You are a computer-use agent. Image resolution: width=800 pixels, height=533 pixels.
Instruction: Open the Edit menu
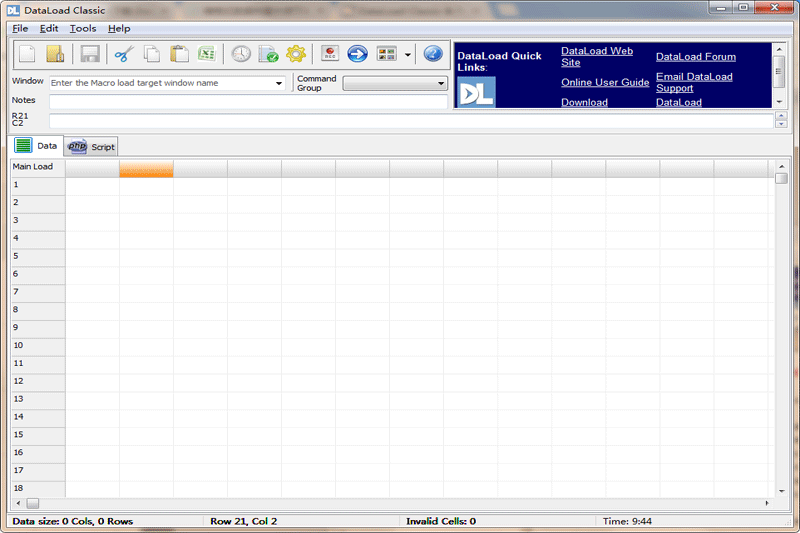49,29
